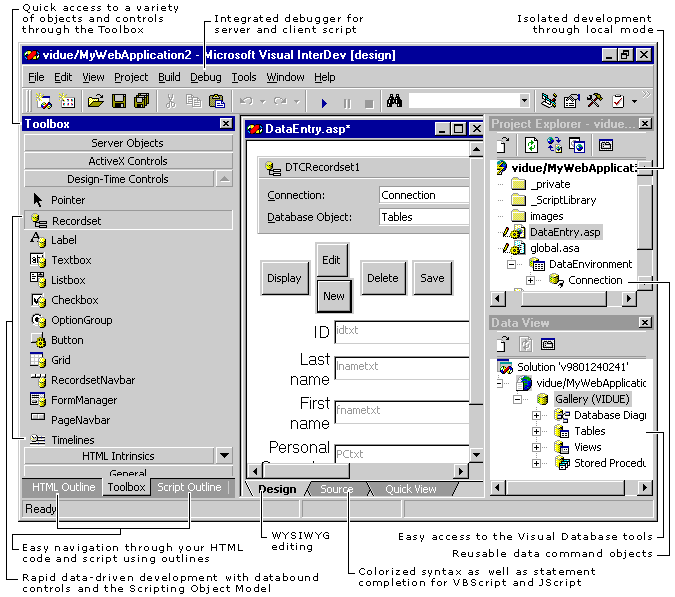
Task: Click the Save floppy disk icon
Action: point(119,102)
